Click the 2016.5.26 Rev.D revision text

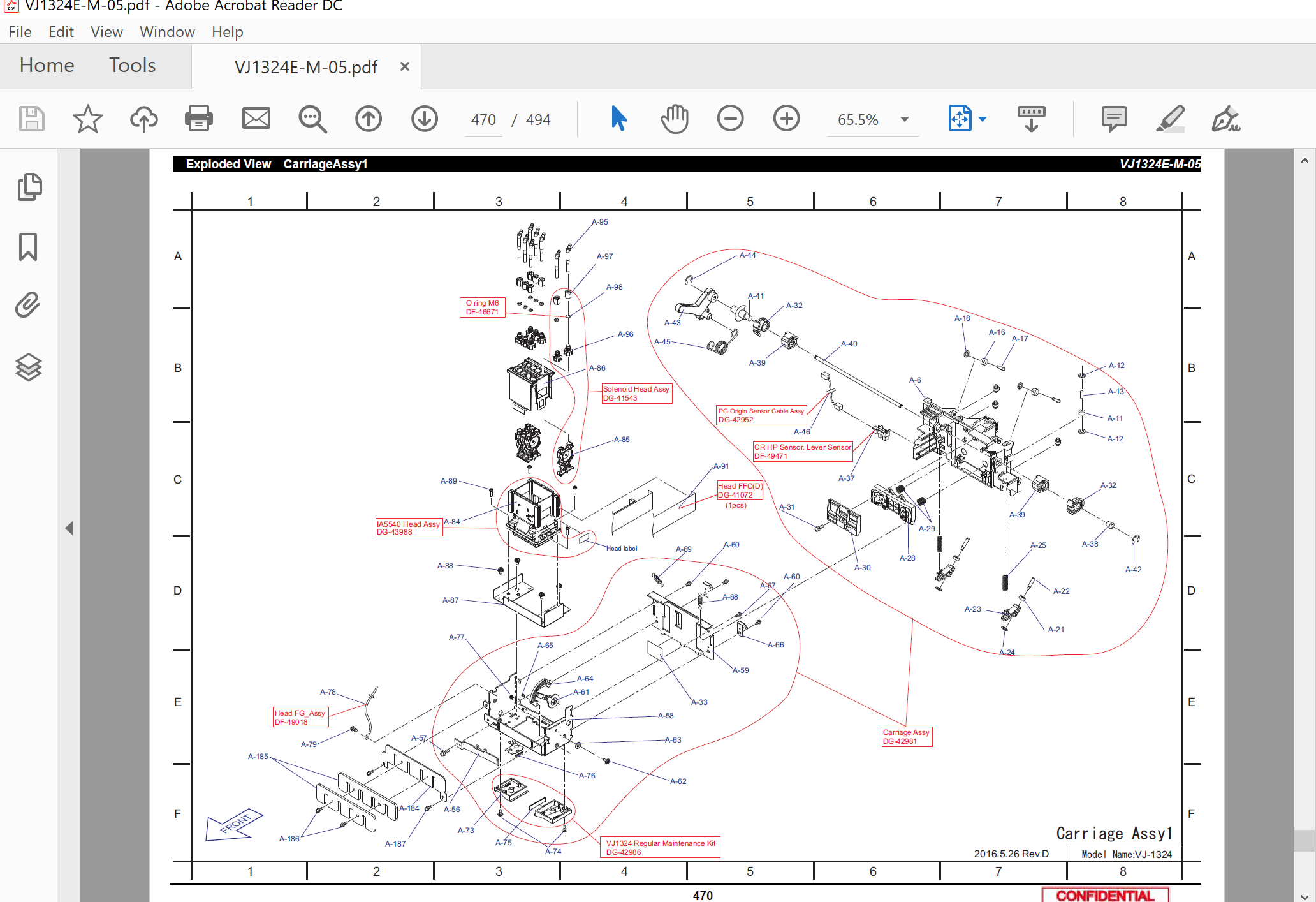(x=1011, y=854)
